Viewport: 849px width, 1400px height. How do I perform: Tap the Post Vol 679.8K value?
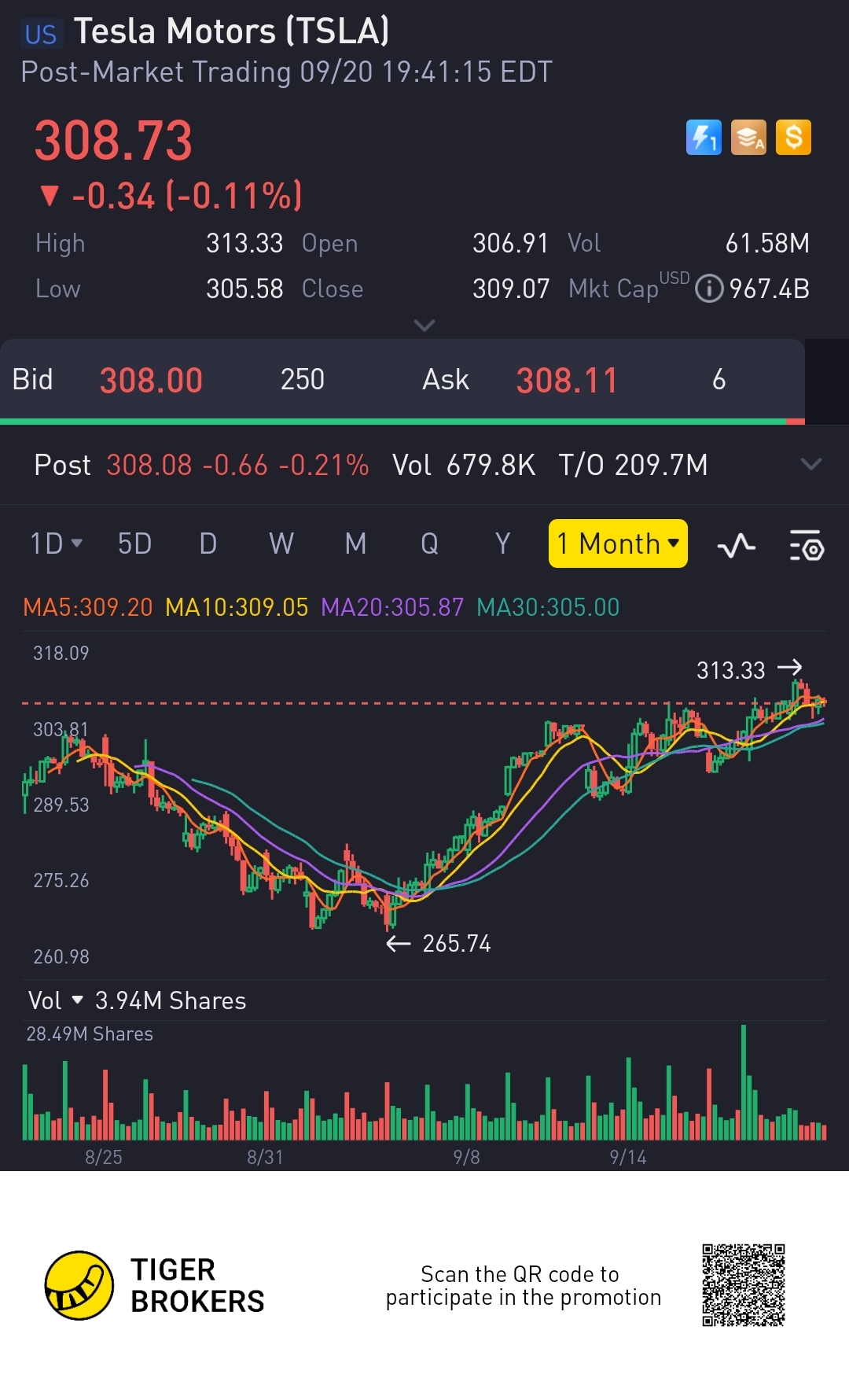(x=491, y=465)
